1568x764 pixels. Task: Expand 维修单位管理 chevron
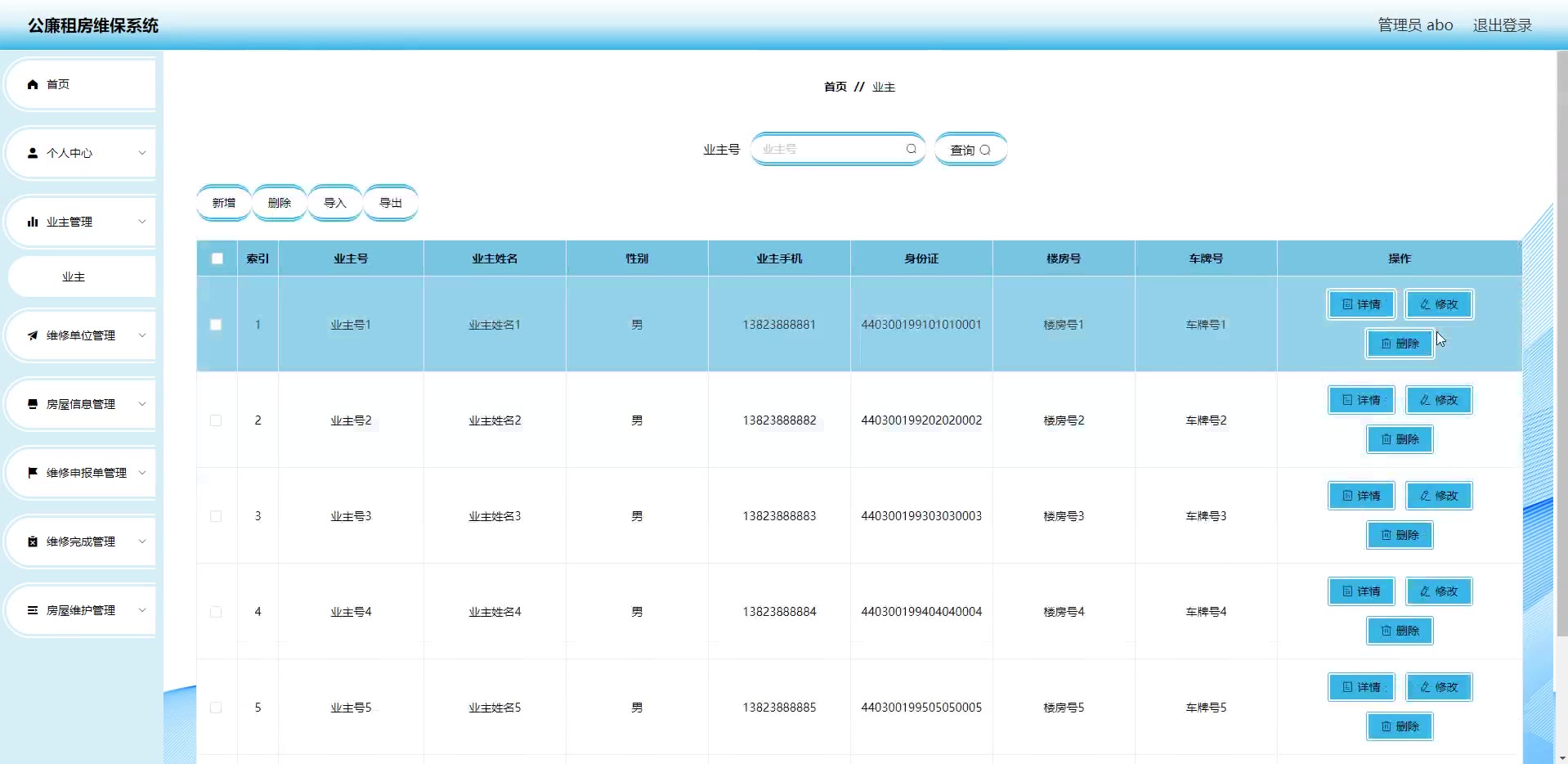(x=142, y=335)
